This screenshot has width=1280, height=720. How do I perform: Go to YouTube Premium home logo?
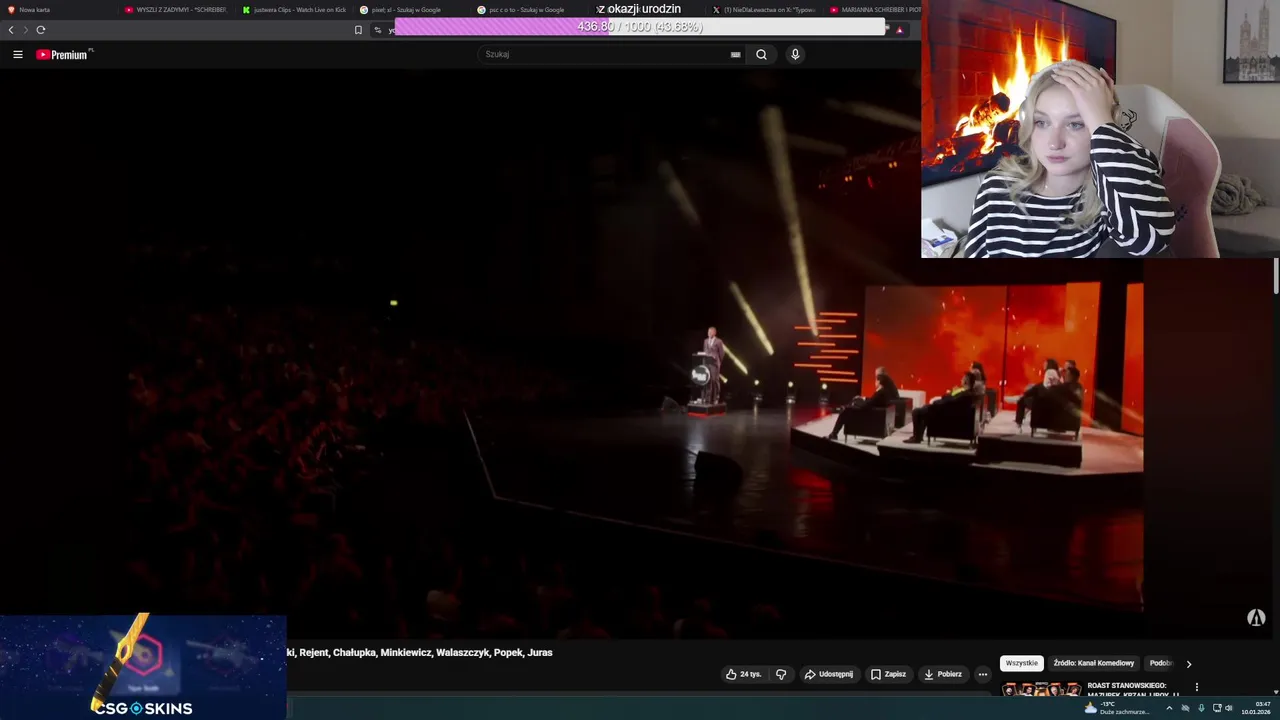(64, 54)
